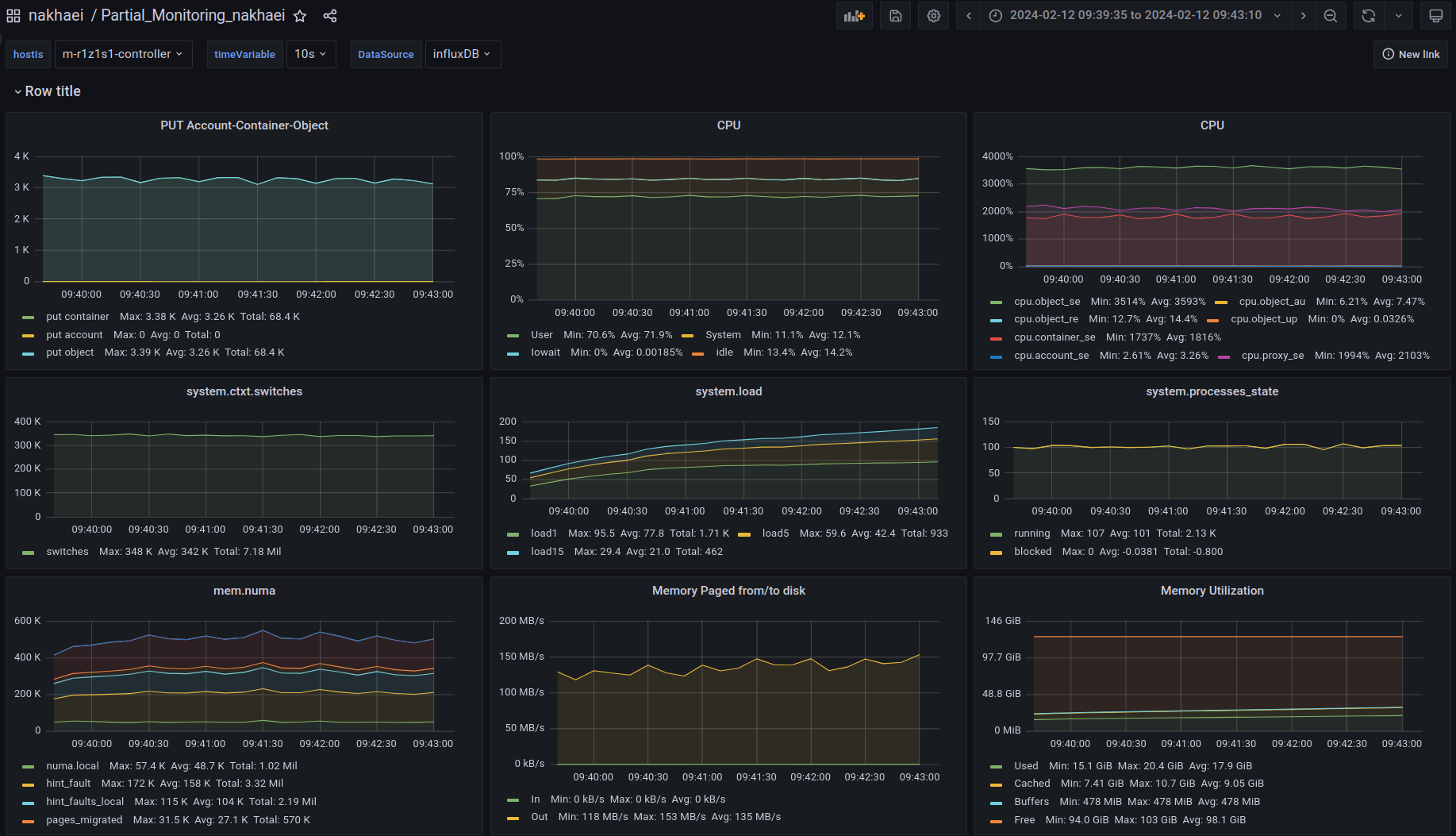The width and height of the screenshot is (1456, 836).
Task: Click the cpu.proxy_se legend color swatch
Action: 1224,356
